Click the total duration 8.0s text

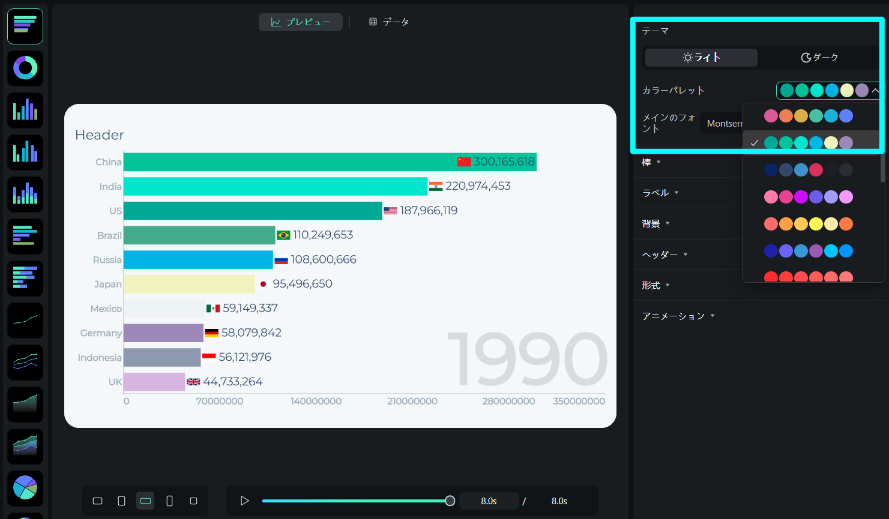[x=559, y=501]
